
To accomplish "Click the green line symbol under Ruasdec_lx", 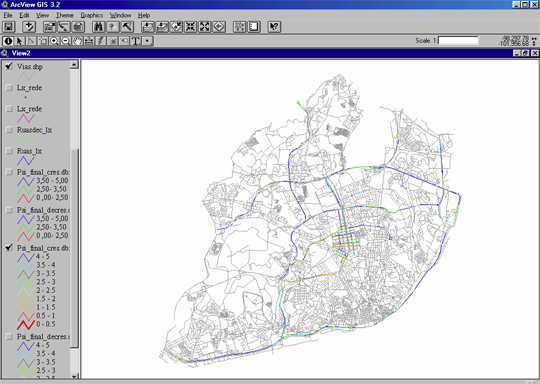I will [x=26, y=139].
